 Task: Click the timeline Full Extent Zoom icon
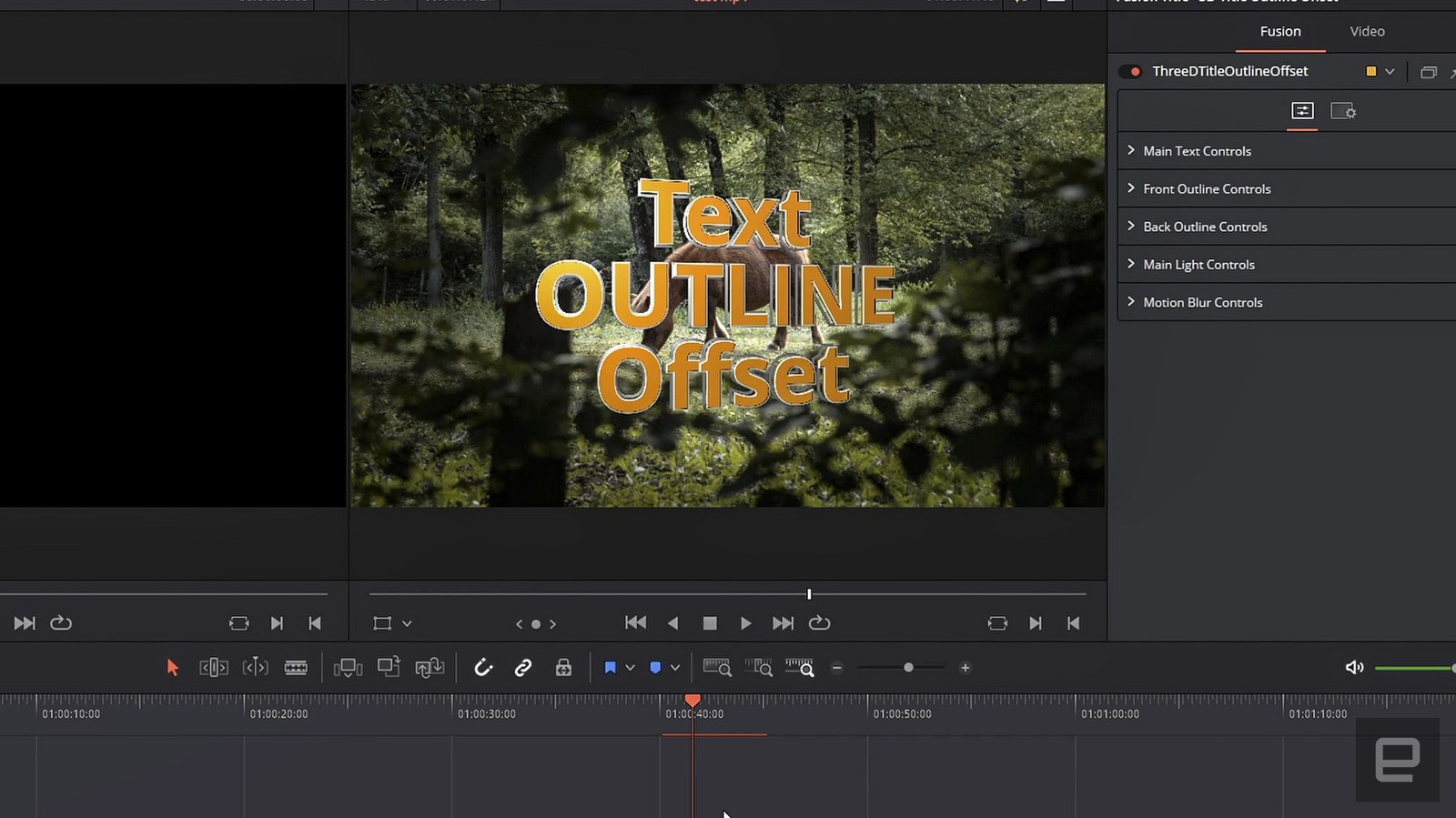pos(716,668)
